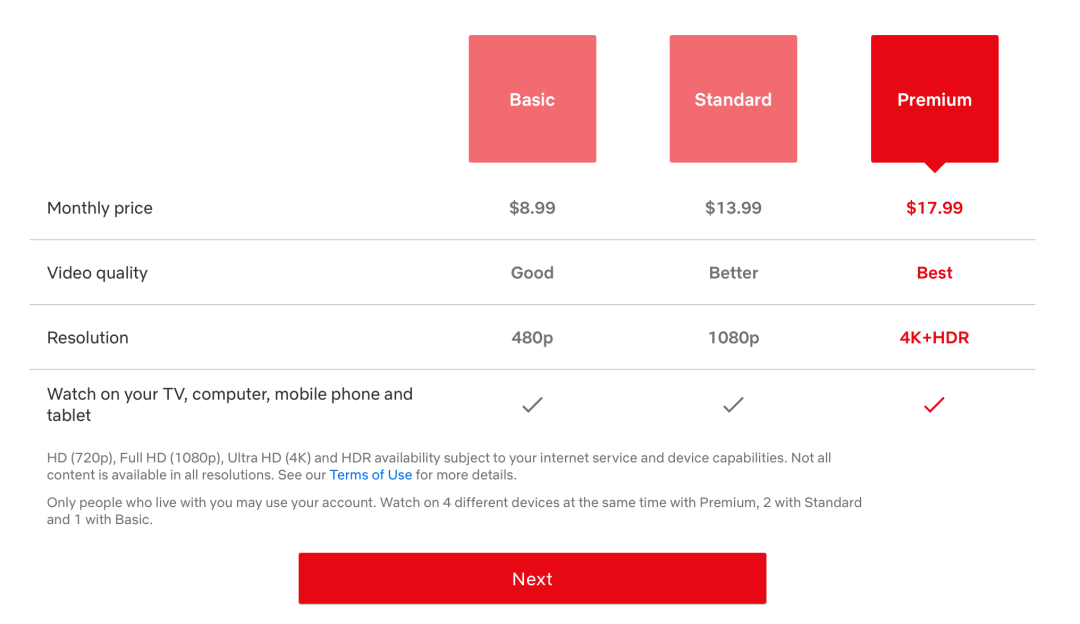
Task: Click the 1080p resolution value
Action: [x=733, y=337]
